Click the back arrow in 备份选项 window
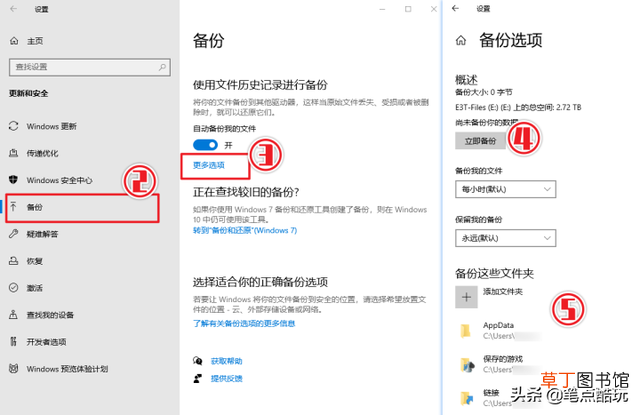 point(456,8)
